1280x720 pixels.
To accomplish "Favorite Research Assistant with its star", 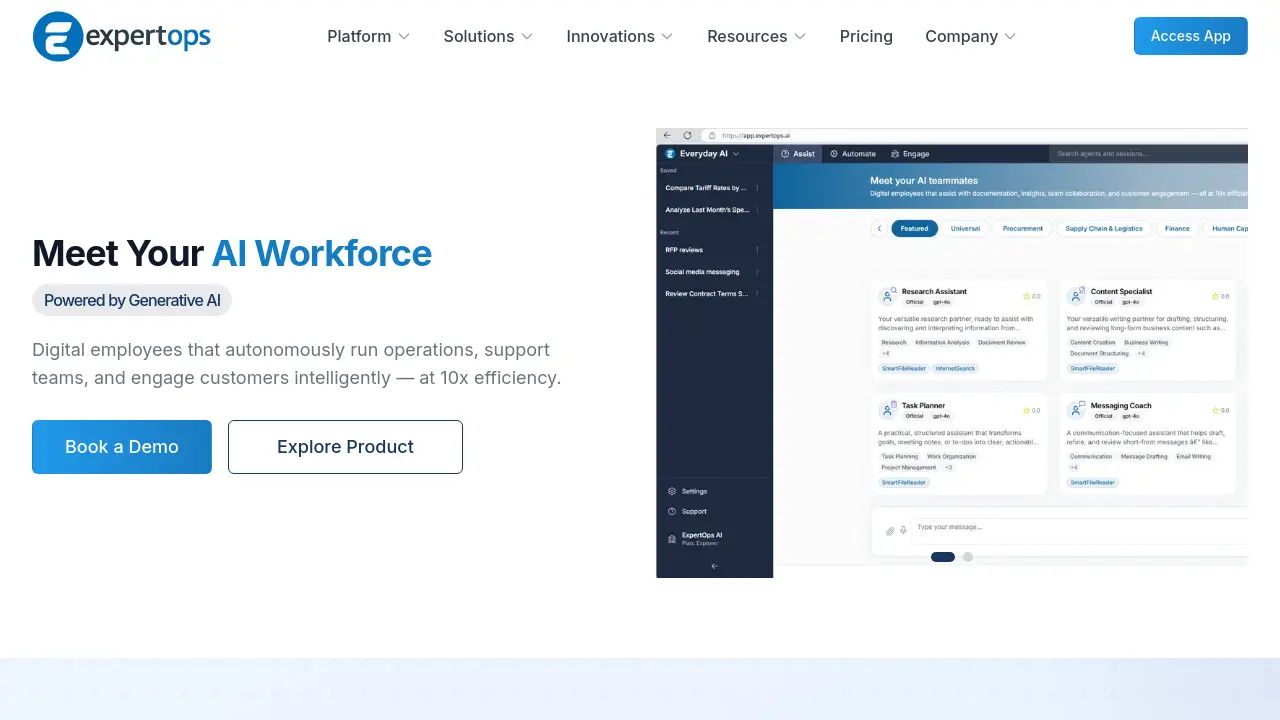I will [x=1026, y=297].
